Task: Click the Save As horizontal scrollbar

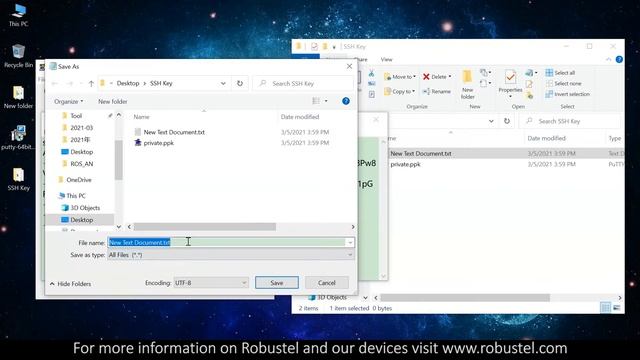Action: [205, 227]
